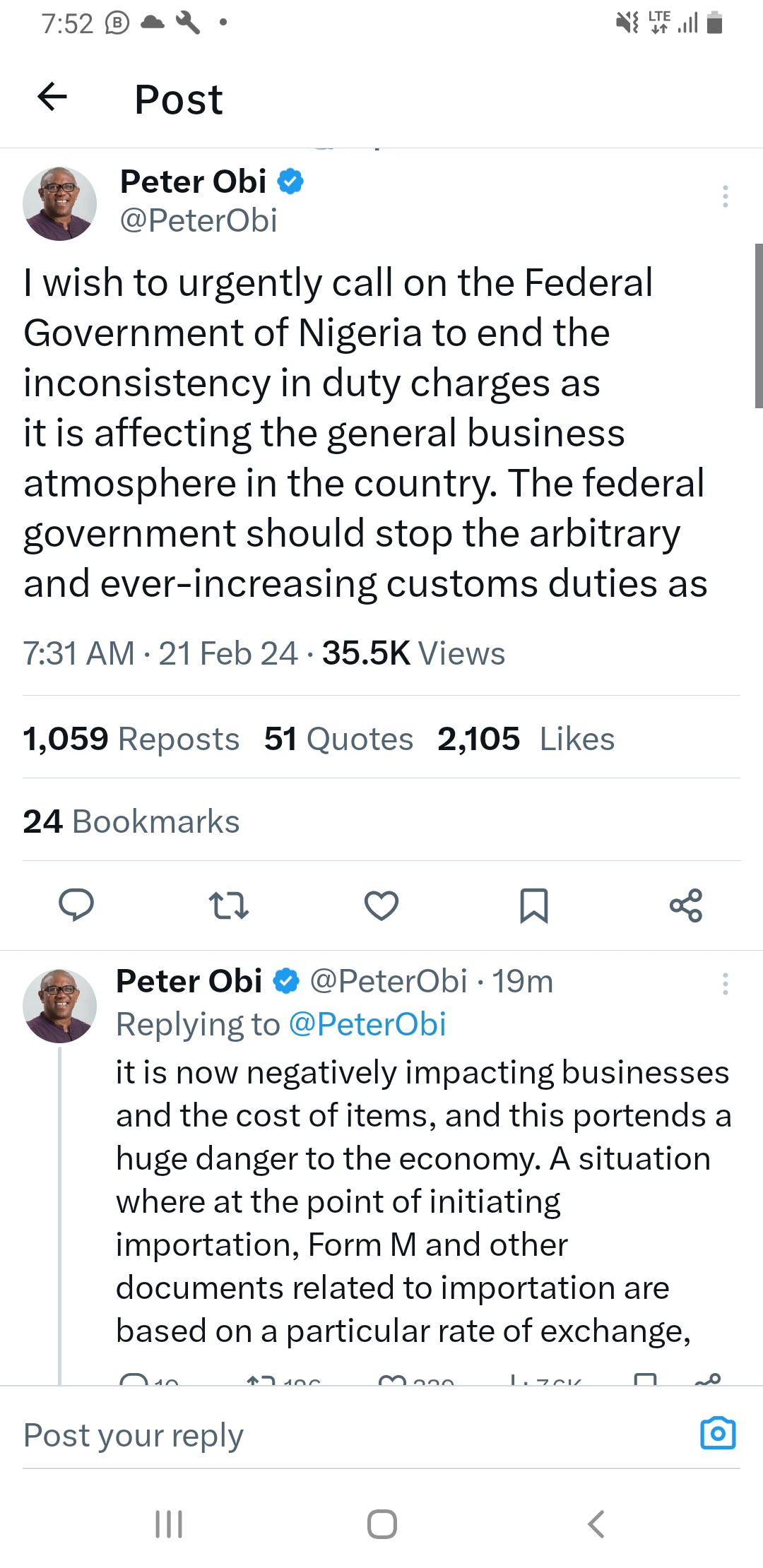Open the 51 Quotes list

(x=338, y=739)
